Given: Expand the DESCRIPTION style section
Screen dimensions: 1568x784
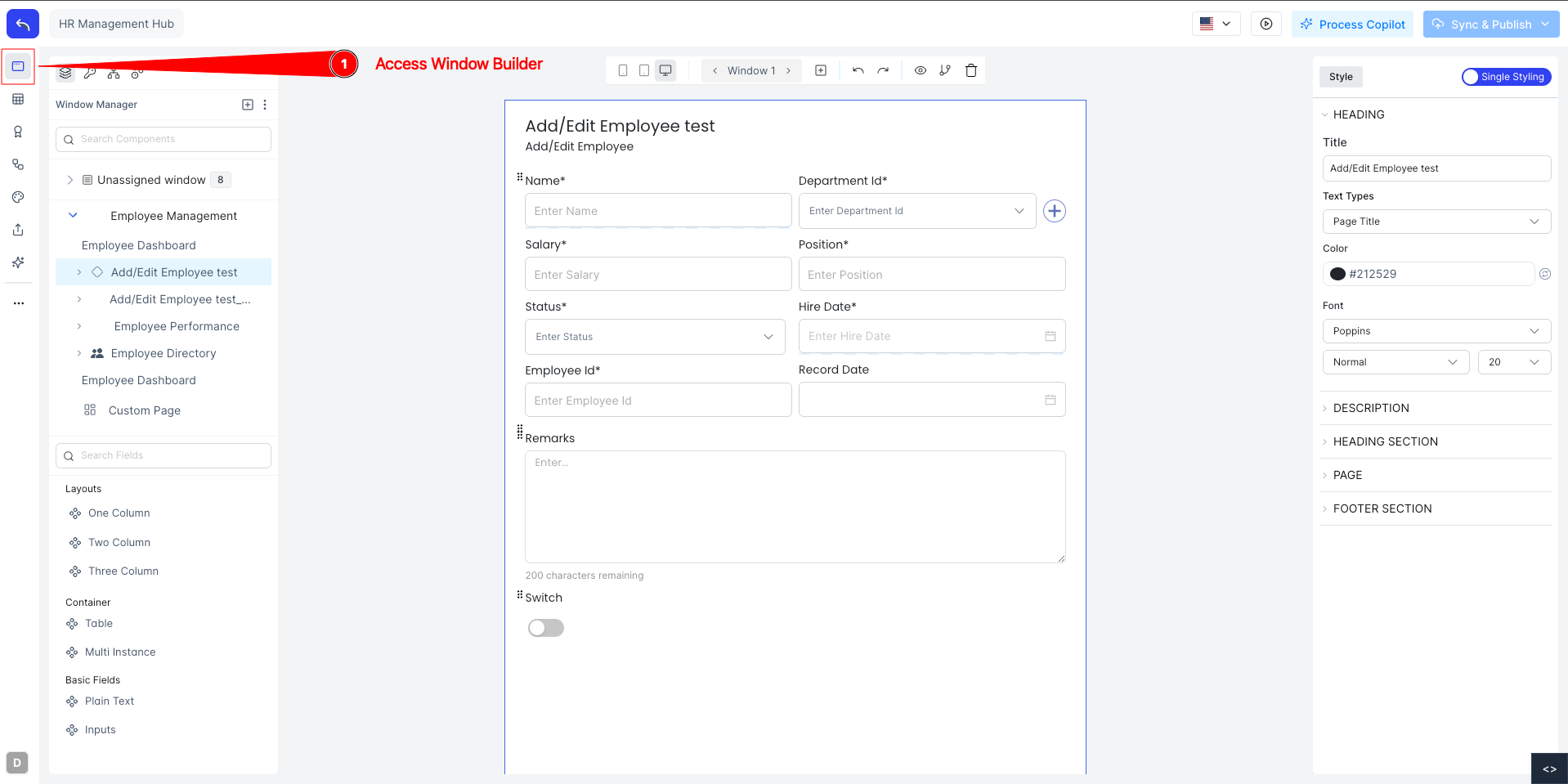Looking at the screenshot, I should [1371, 408].
